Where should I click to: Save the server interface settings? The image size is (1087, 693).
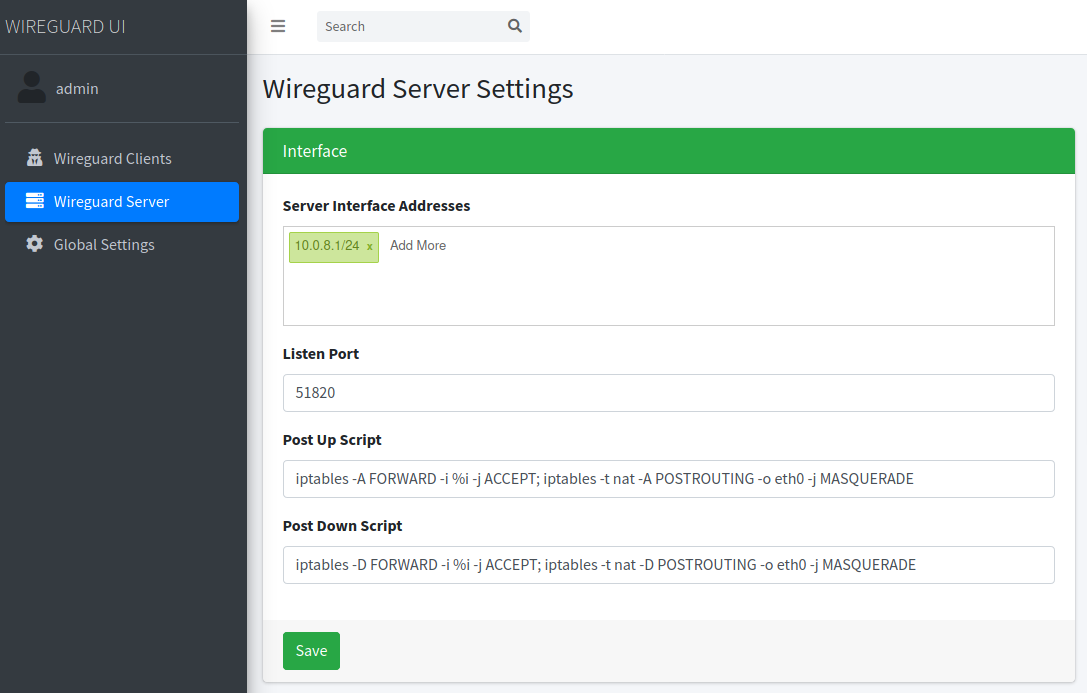click(x=311, y=650)
